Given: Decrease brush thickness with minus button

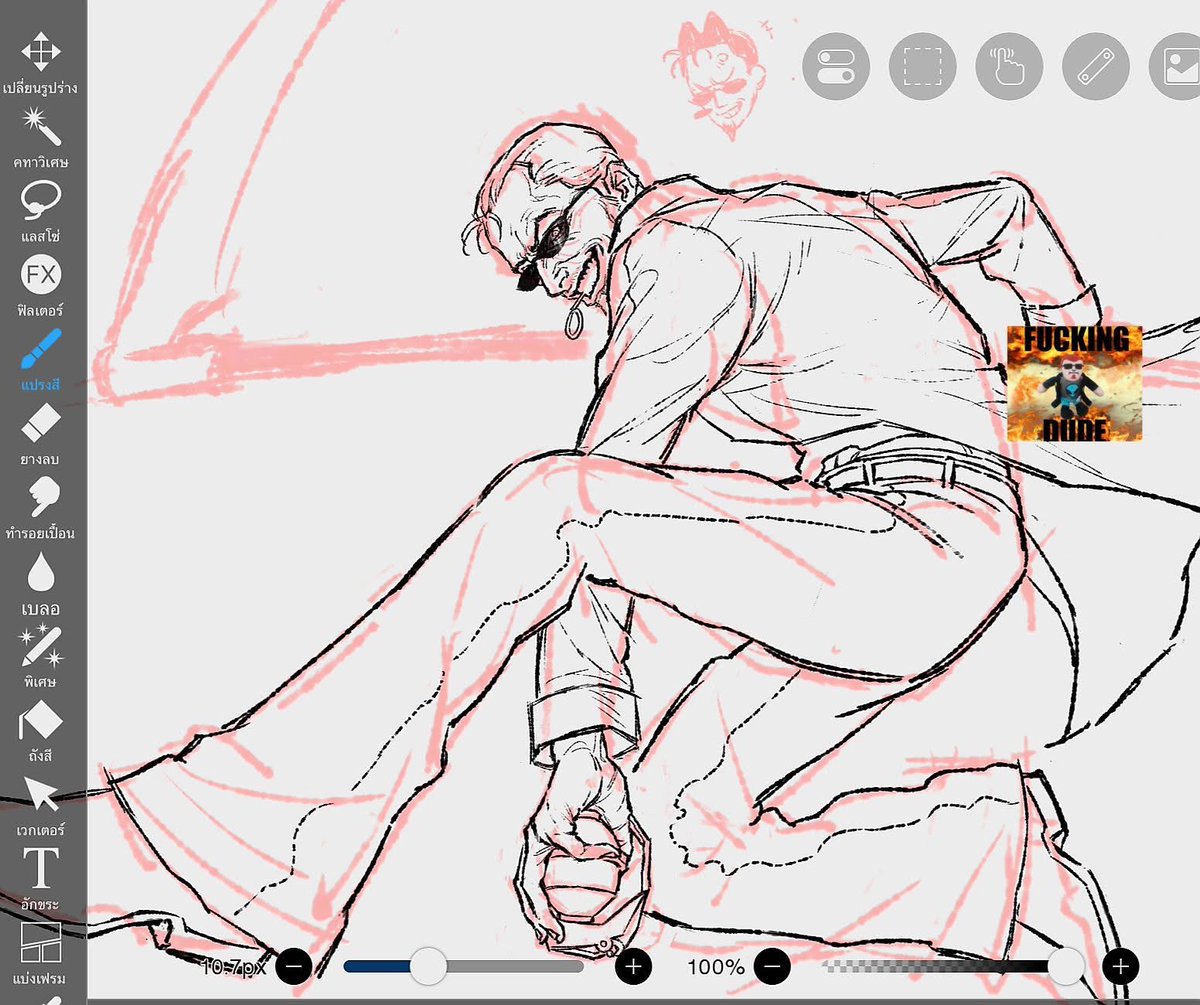Looking at the screenshot, I should (294, 966).
